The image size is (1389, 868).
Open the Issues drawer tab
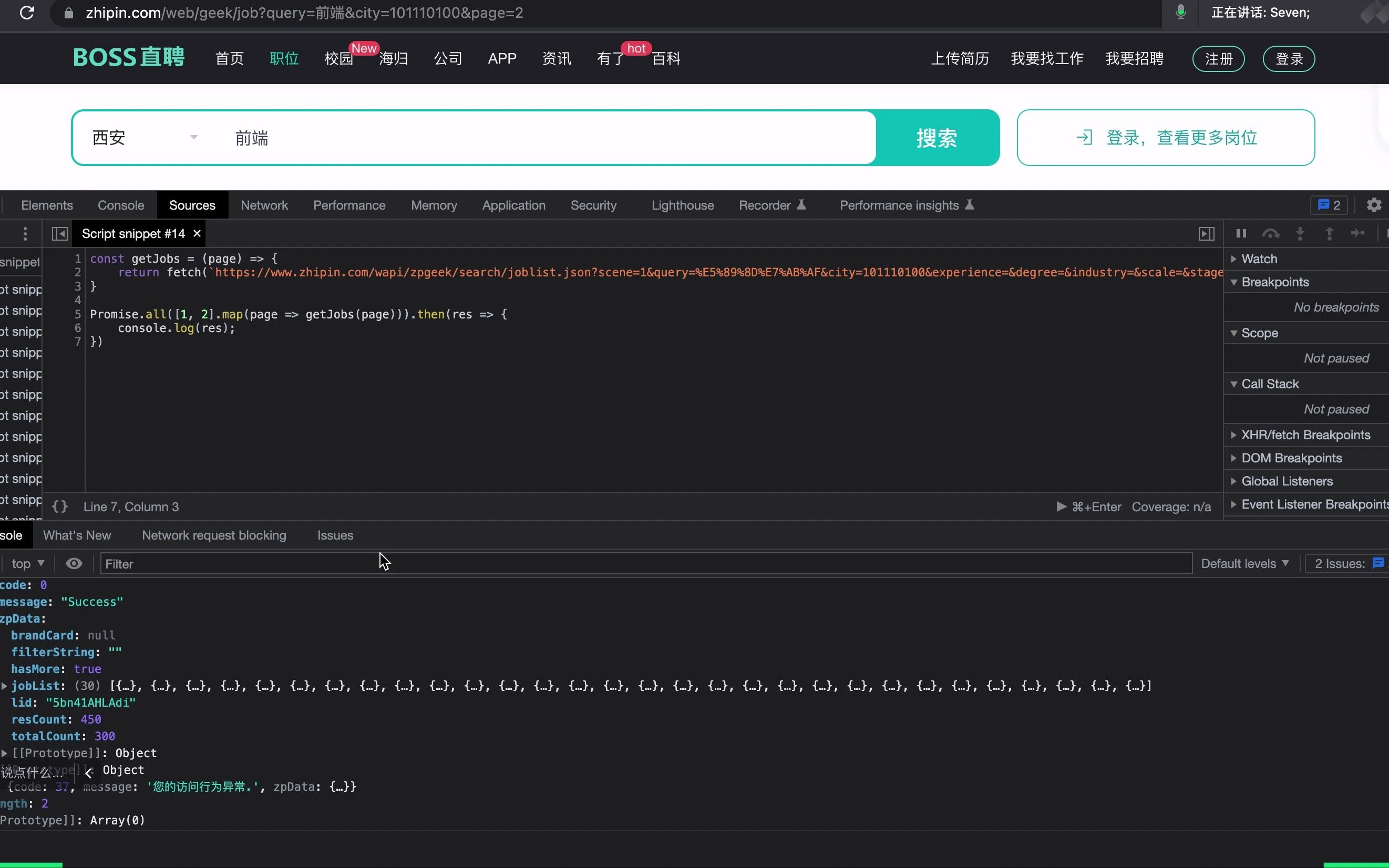335,535
